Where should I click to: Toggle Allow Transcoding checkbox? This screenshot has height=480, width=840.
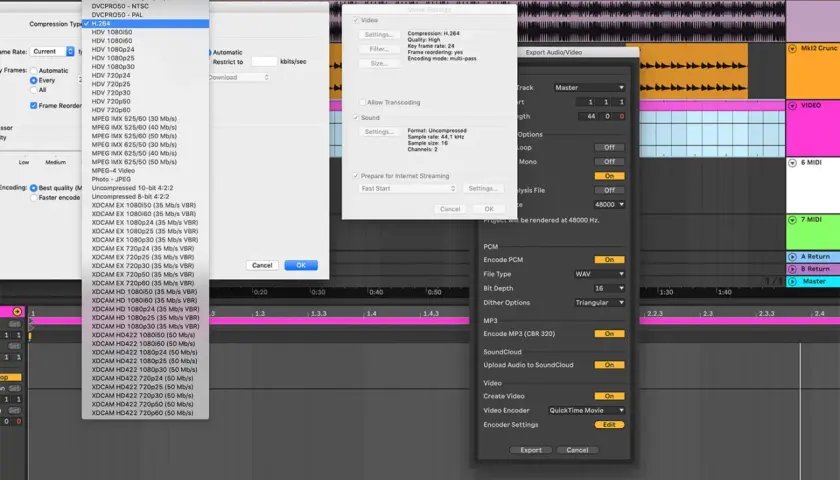[x=362, y=102]
